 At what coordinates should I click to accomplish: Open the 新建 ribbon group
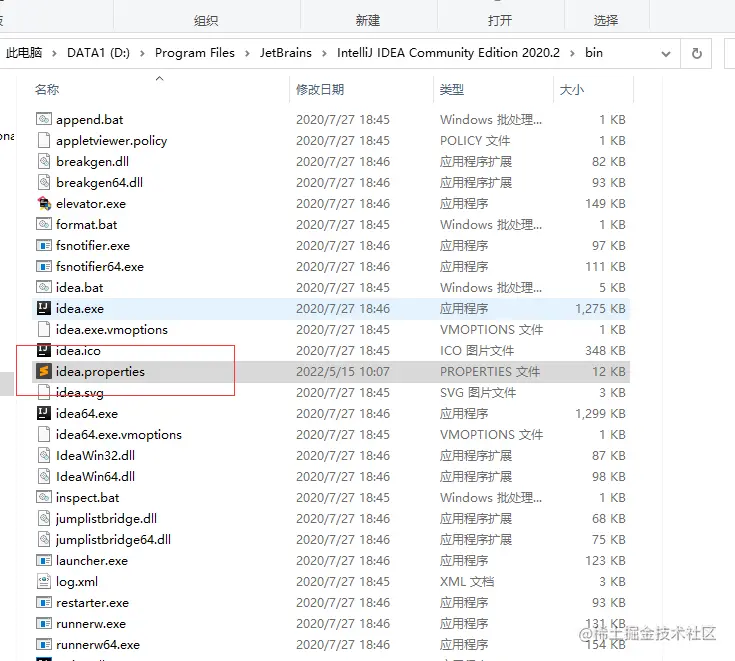click(368, 20)
